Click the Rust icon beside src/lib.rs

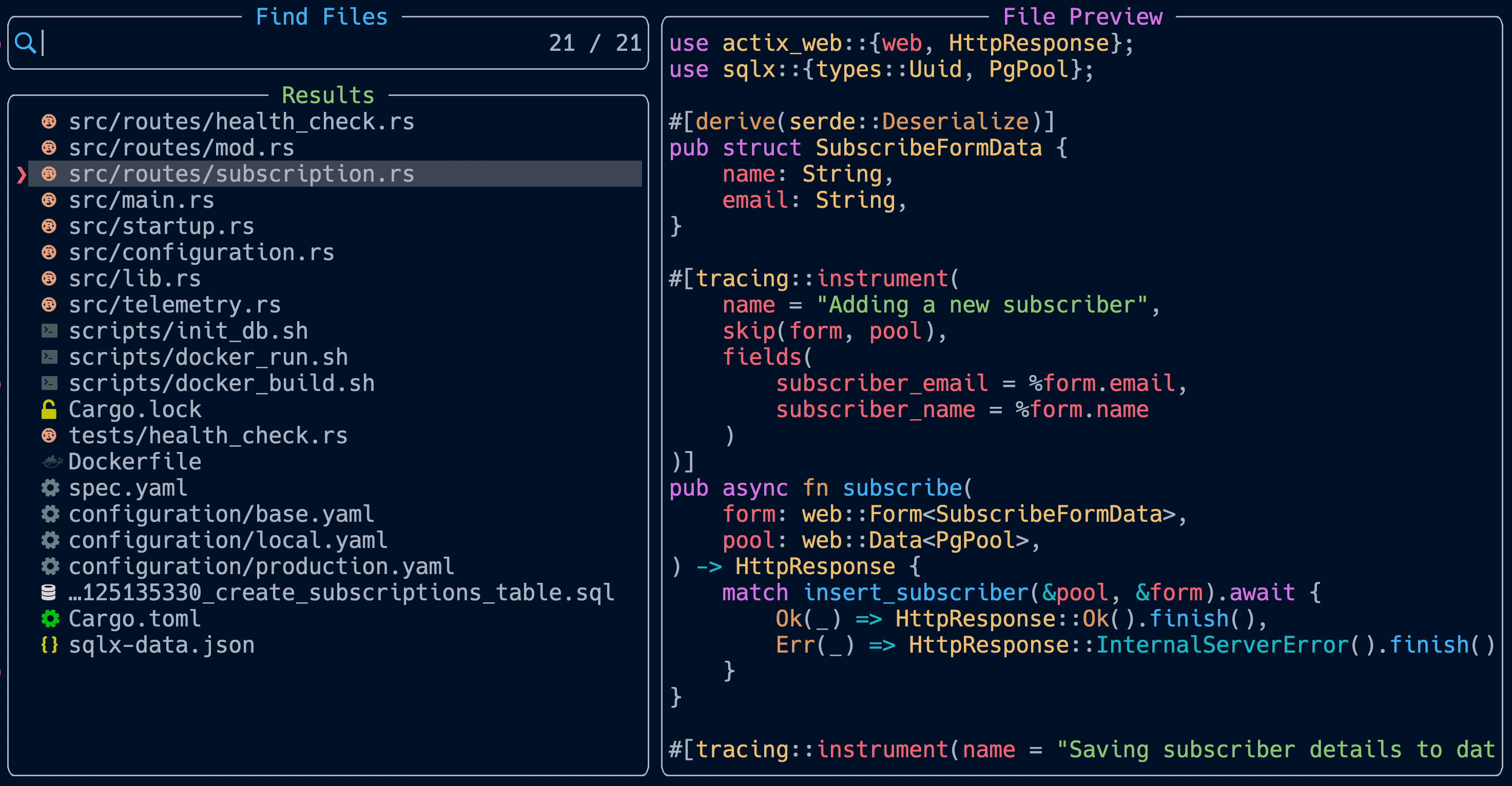(x=49, y=278)
